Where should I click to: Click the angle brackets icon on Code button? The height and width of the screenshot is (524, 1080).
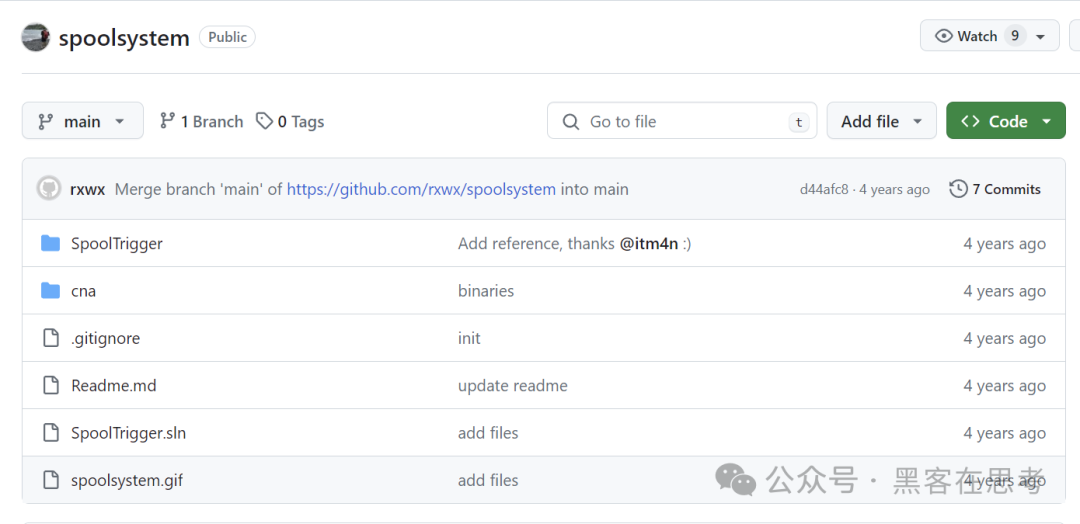970,121
